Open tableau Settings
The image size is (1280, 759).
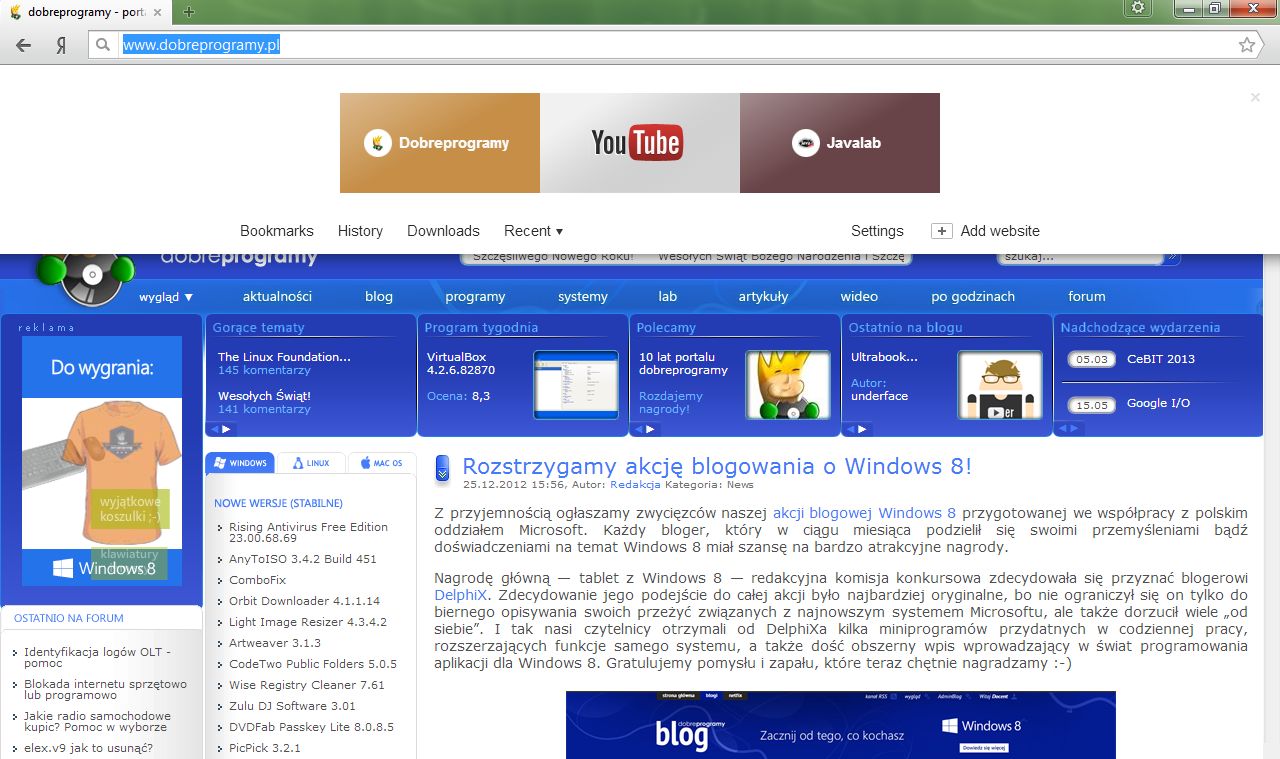pos(877,231)
